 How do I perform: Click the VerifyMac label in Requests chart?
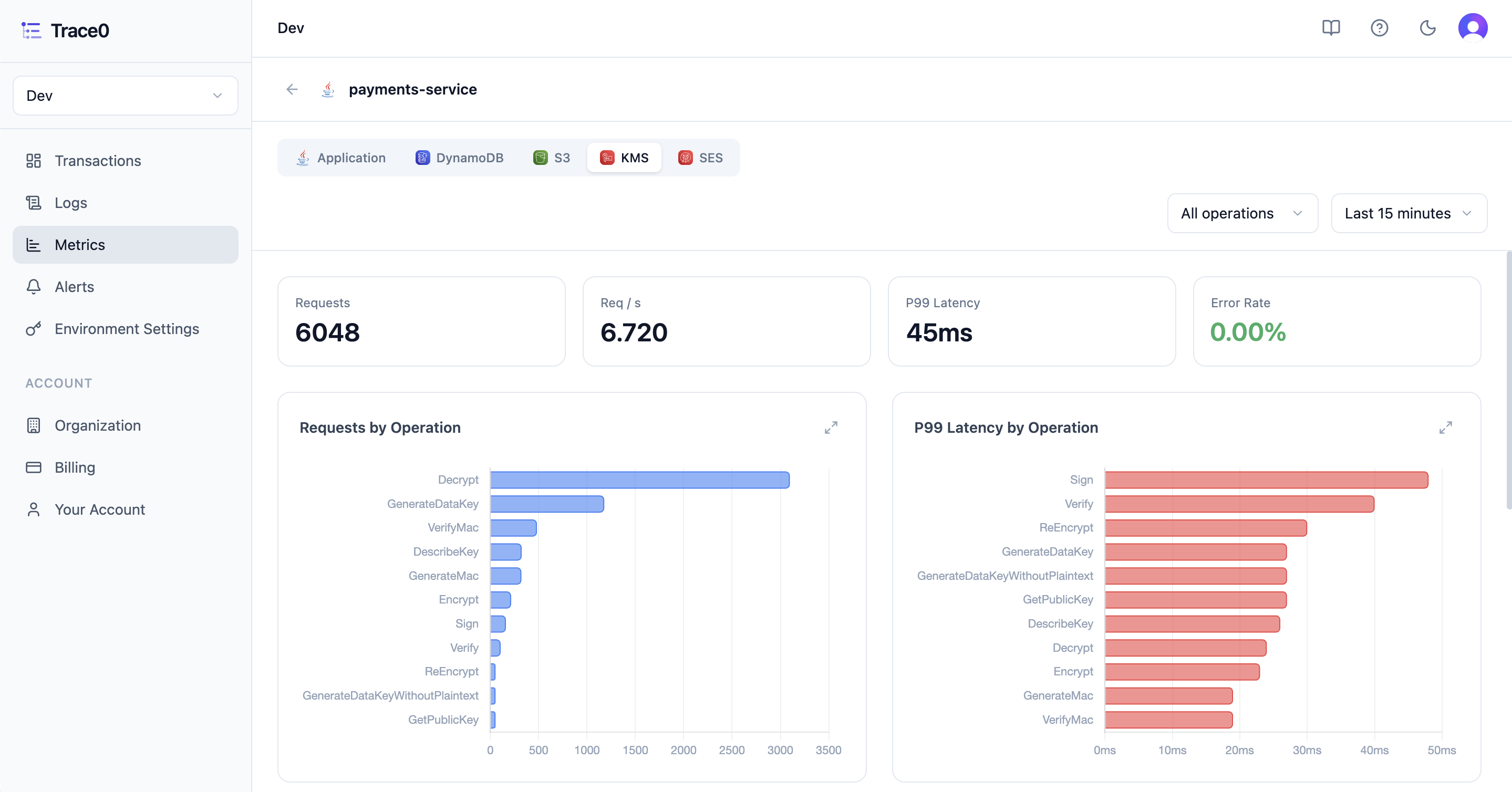(x=453, y=527)
